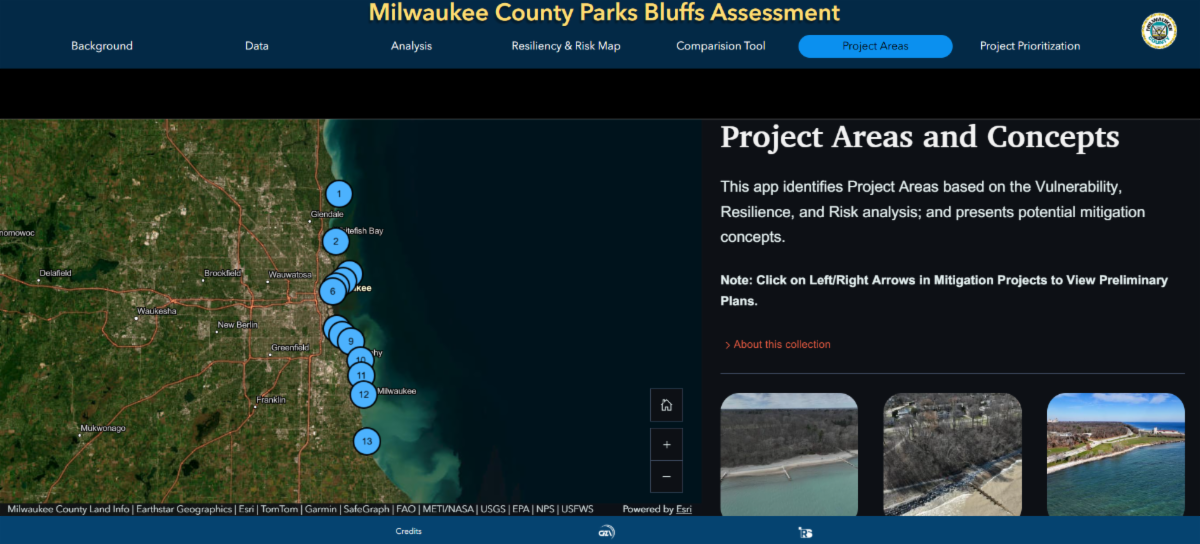Open first beach shoreline project thumbnail
1200x544 pixels.
coord(789,454)
